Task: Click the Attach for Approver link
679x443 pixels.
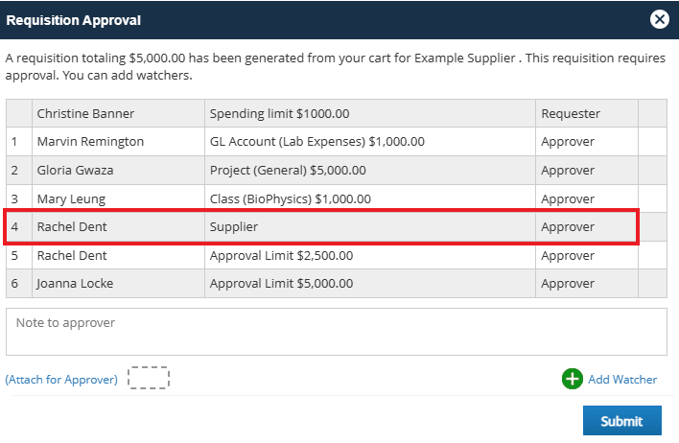Action: click(61, 379)
